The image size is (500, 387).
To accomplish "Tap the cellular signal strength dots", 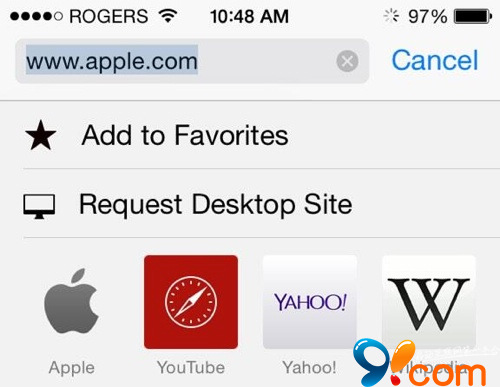I will [x=36, y=16].
